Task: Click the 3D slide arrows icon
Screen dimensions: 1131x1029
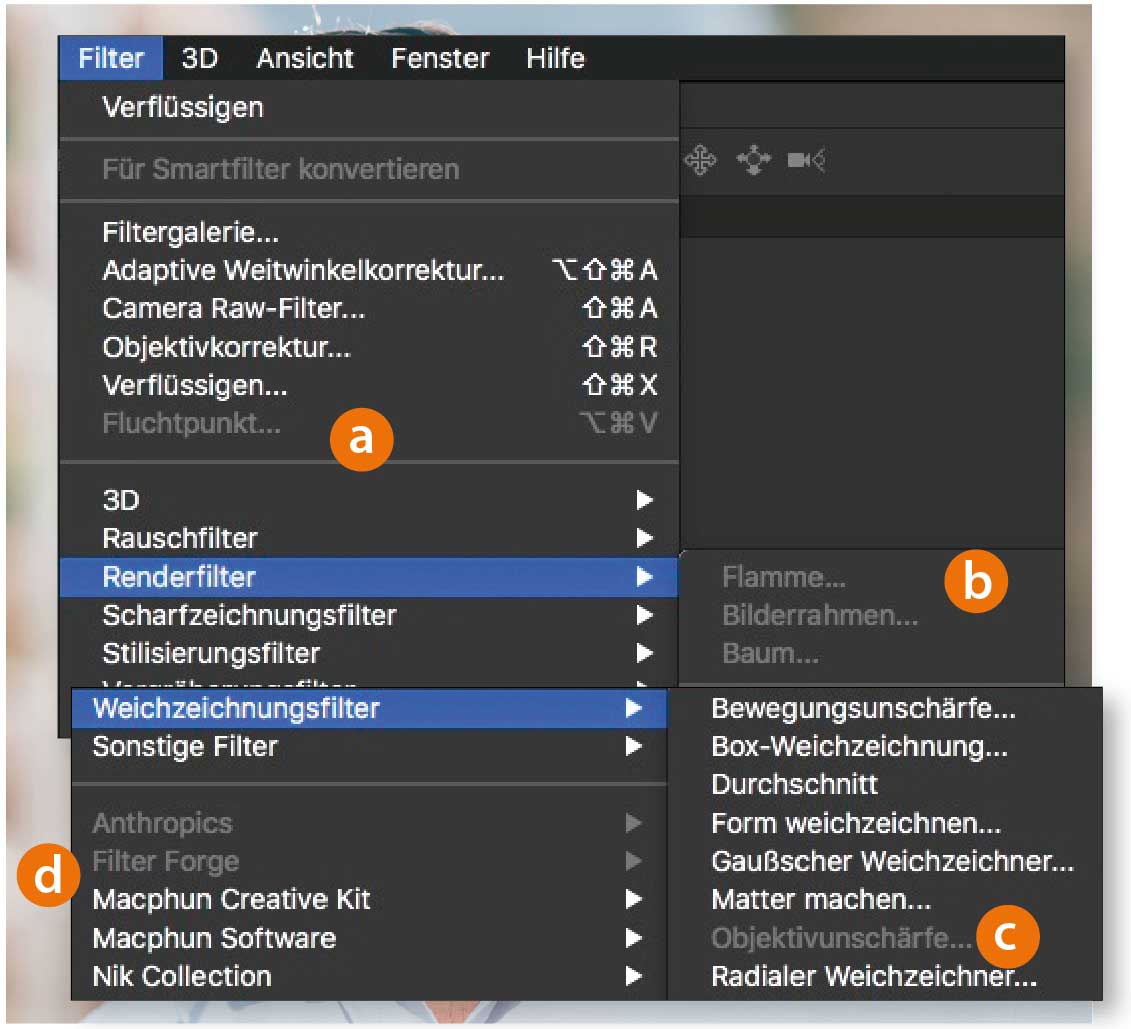Action: pyautogui.click(x=754, y=160)
